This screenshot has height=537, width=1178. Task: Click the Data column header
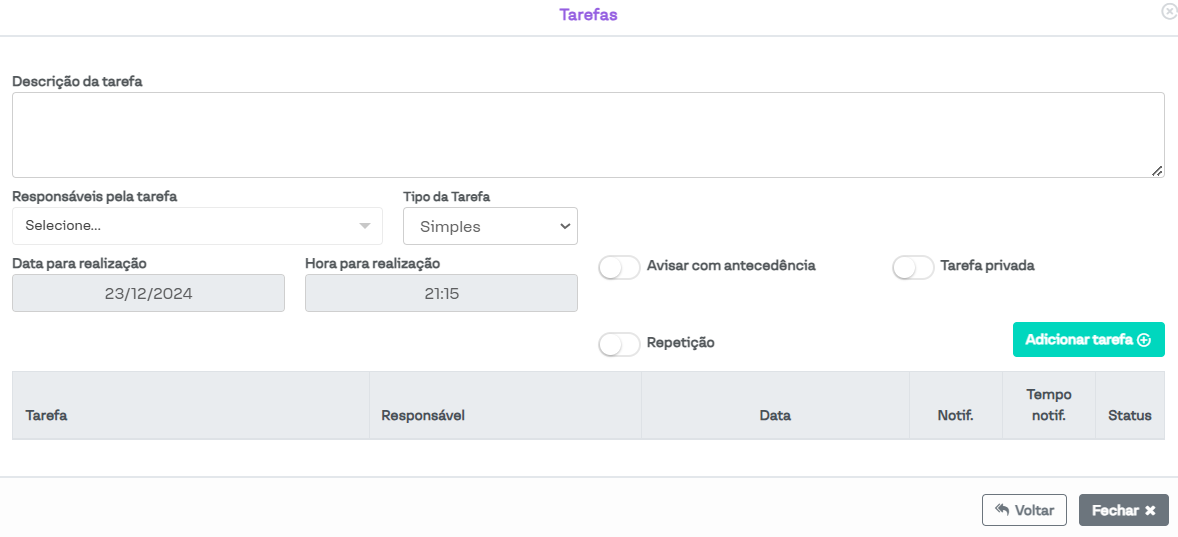click(x=775, y=415)
